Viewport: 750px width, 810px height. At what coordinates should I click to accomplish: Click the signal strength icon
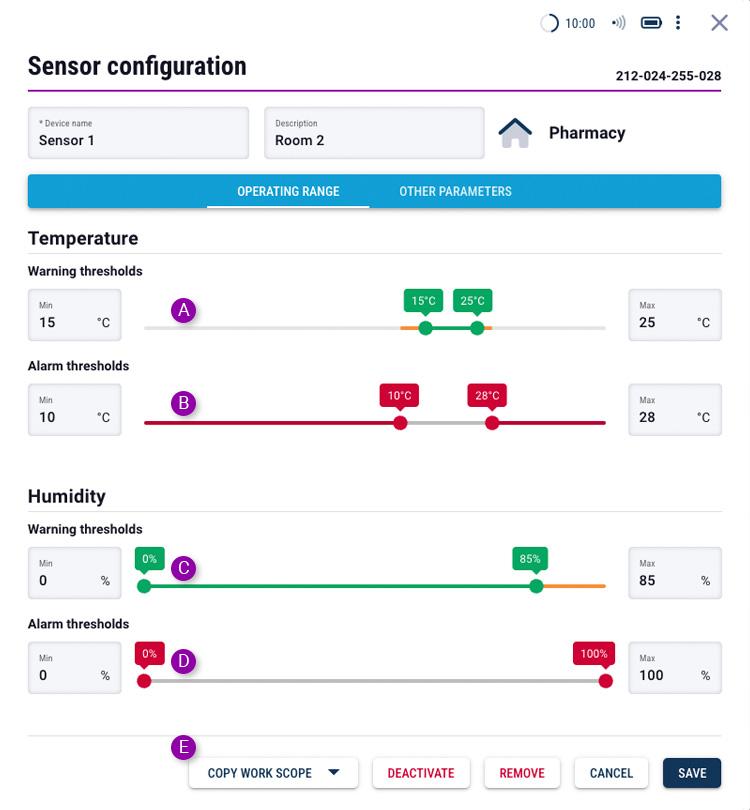click(x=619, y=23)
